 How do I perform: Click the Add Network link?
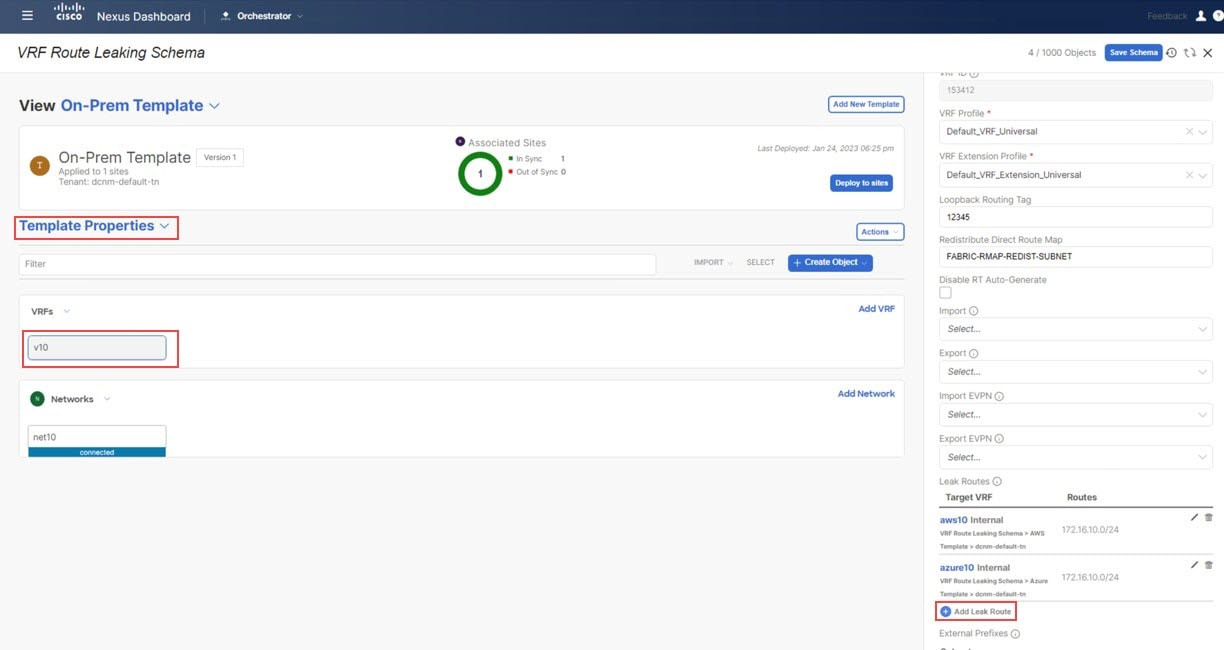pyautogui.click(x=866, y=394)
